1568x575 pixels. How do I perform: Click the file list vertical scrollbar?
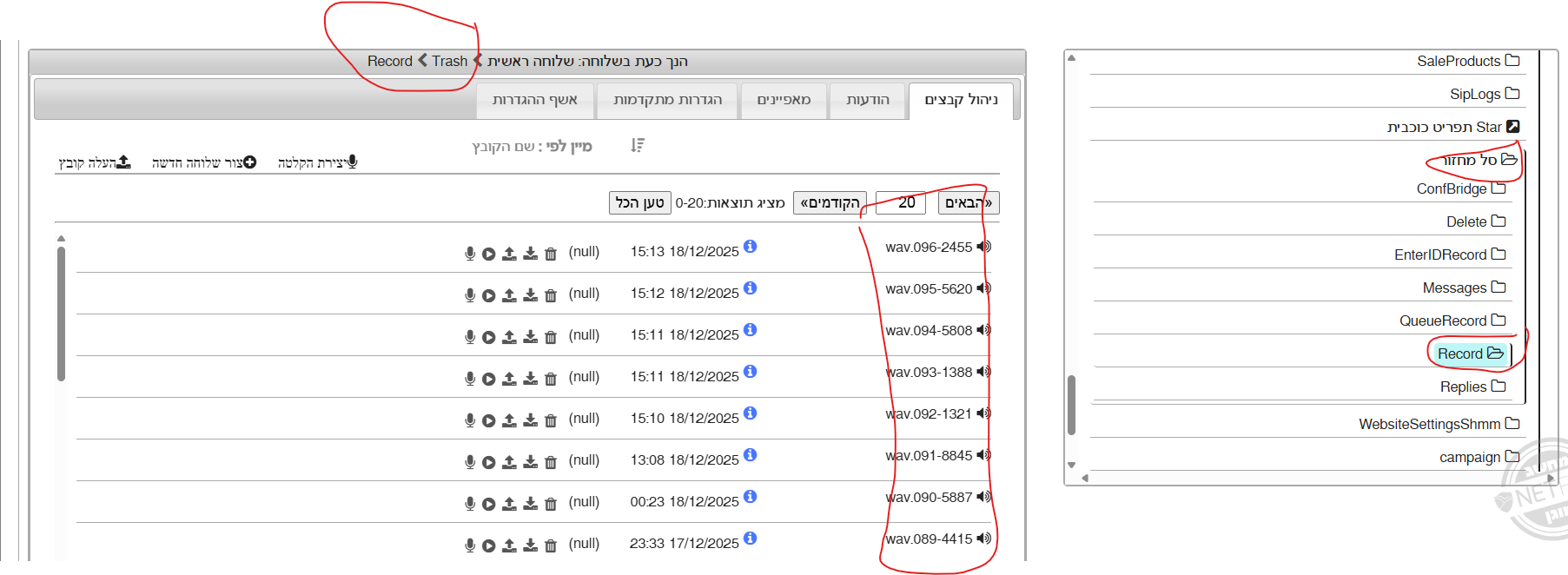pos(61,313)
